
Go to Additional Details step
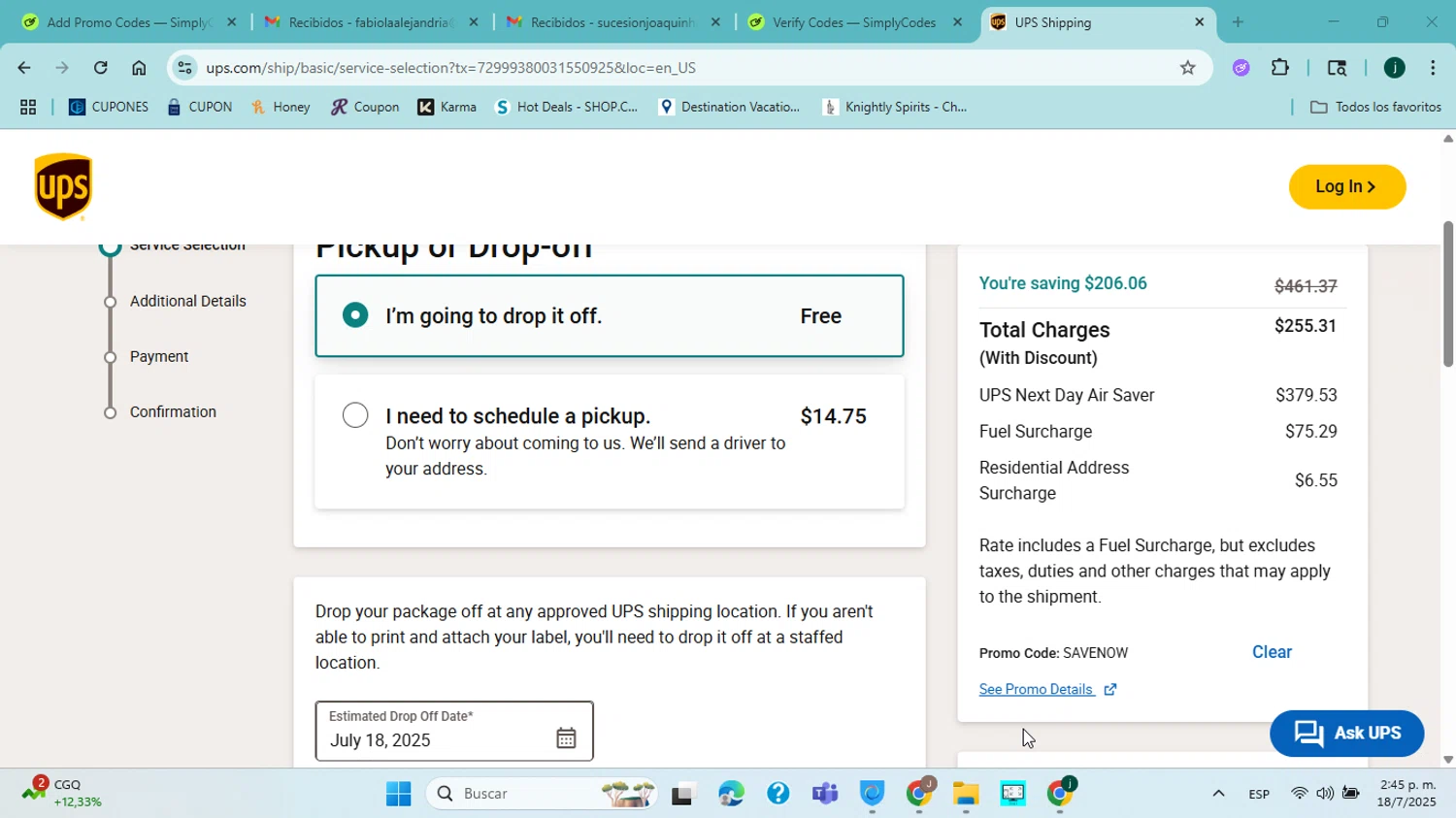[x=187, y=301]
